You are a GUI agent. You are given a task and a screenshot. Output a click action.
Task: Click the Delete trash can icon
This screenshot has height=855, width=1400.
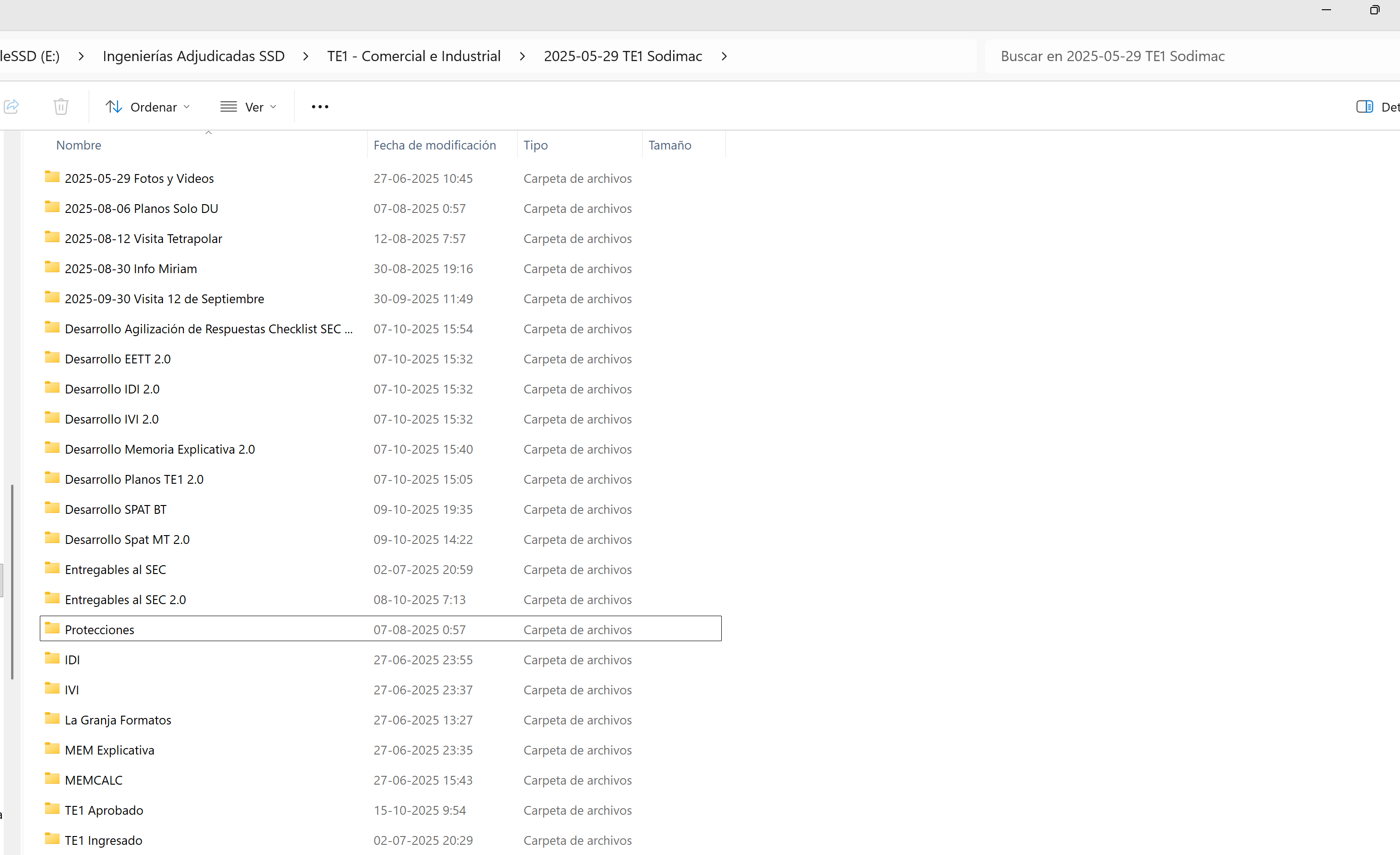point(61,106)
